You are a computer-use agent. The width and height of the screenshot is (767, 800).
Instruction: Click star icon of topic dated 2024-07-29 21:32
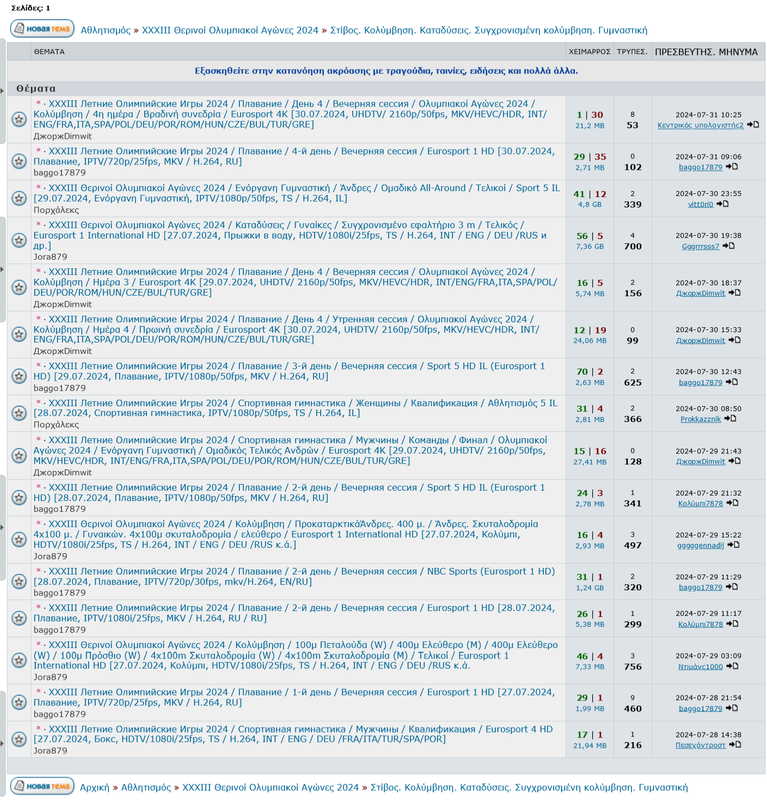pyautogui.click(x=19, y=497)
